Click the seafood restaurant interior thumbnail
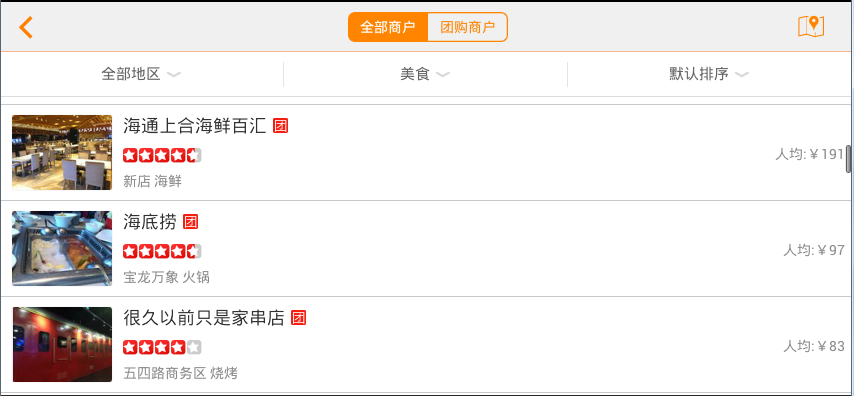854x396 pixels. coord(62,153)
